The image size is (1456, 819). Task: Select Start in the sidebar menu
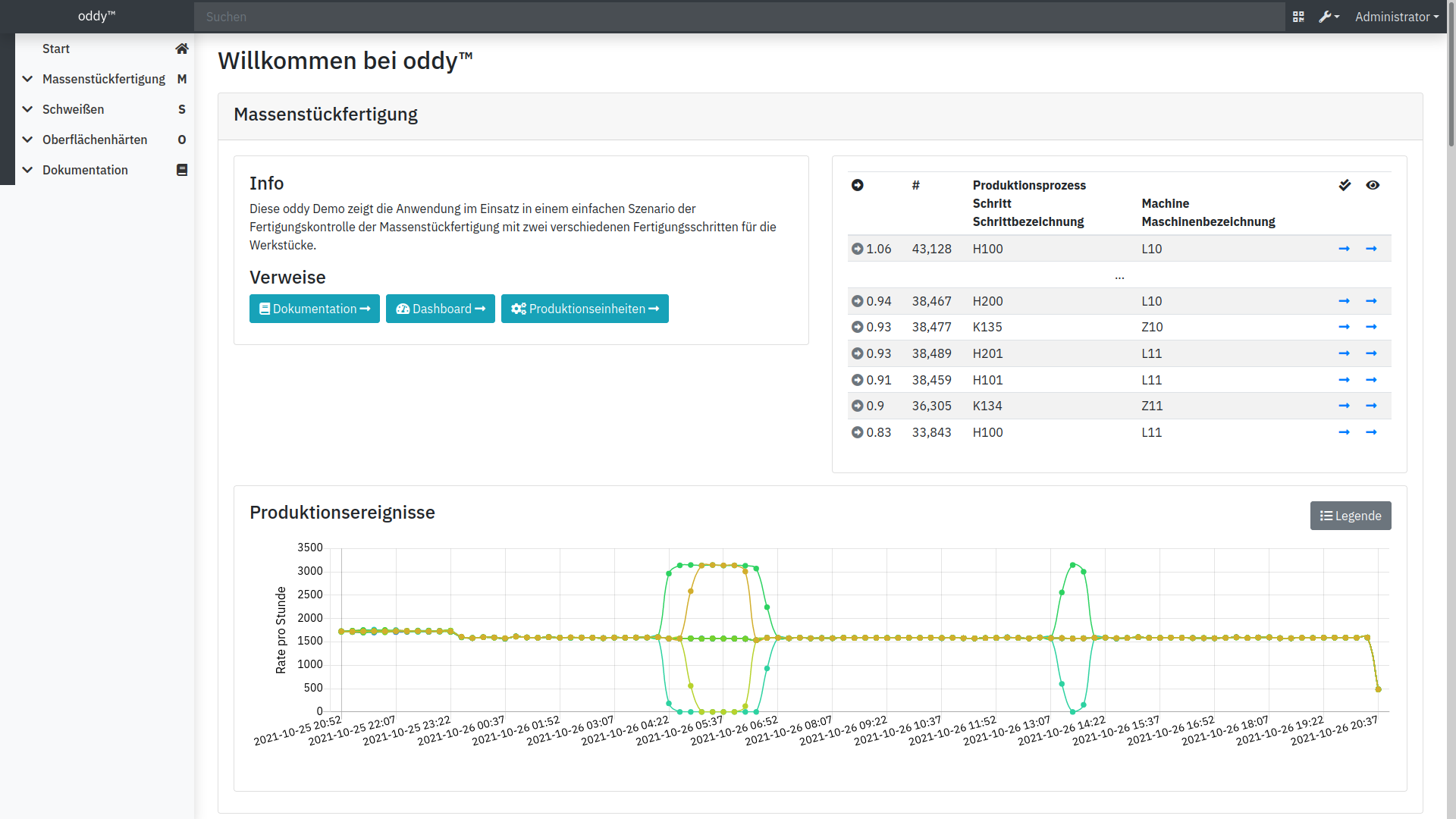point(56,49)
